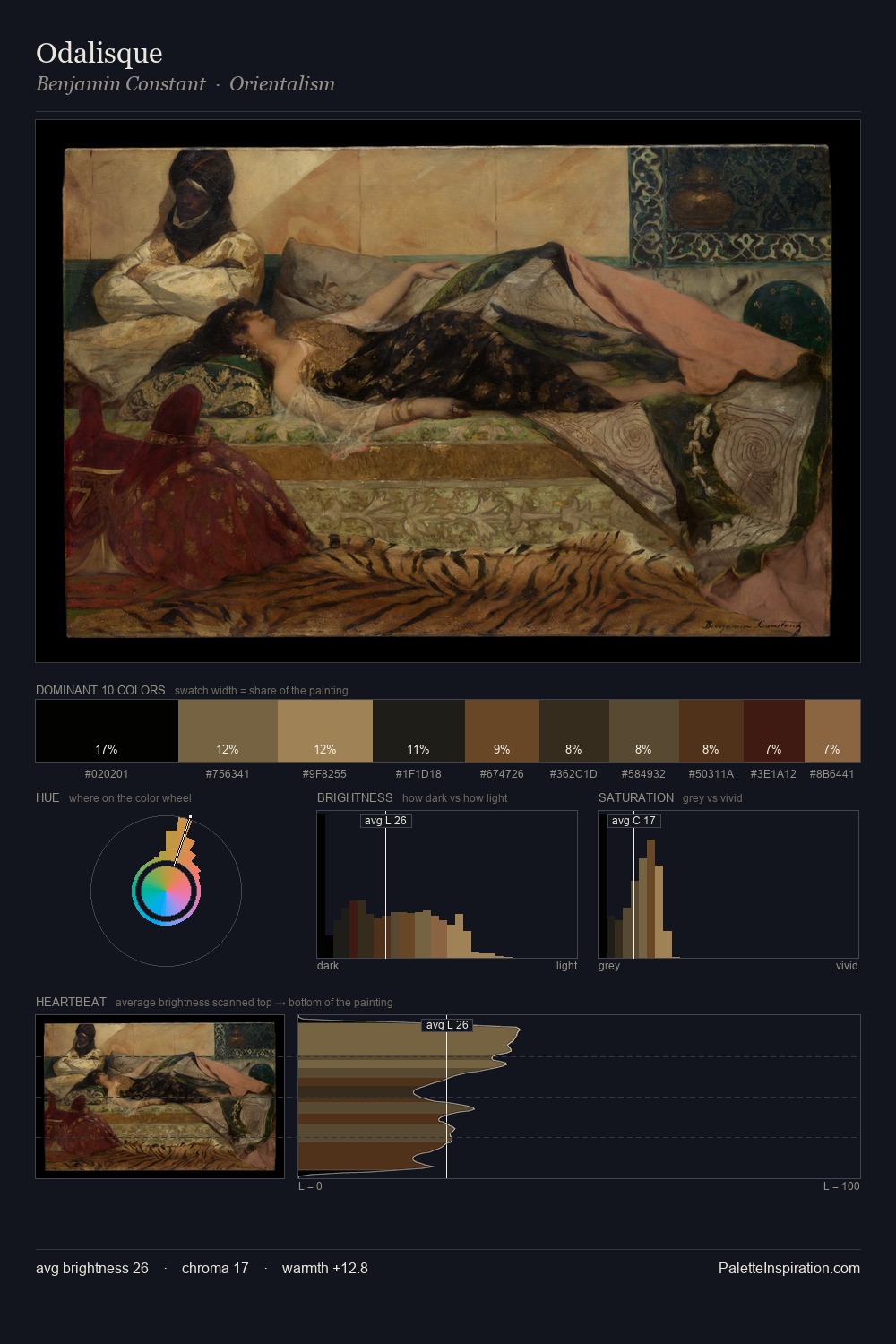Click the HUE section heading
896x1344 pixels.
coord(47,797)
